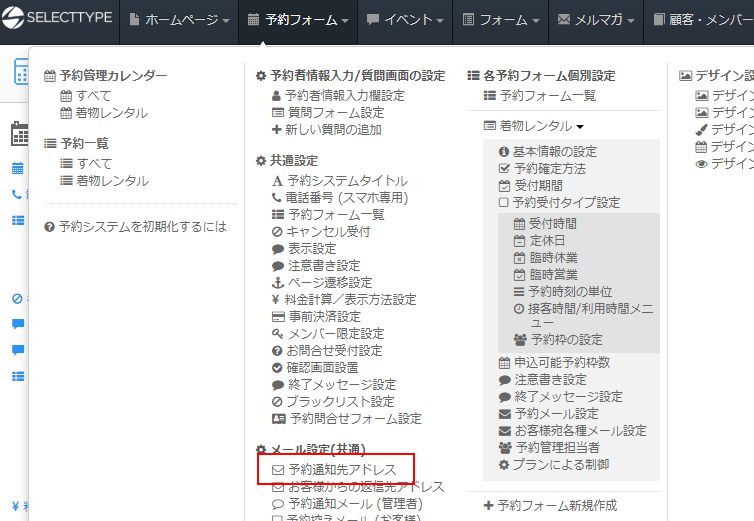754x521 pixels.
Task: Click the 電話番号 phone icon
Action: 277,198
